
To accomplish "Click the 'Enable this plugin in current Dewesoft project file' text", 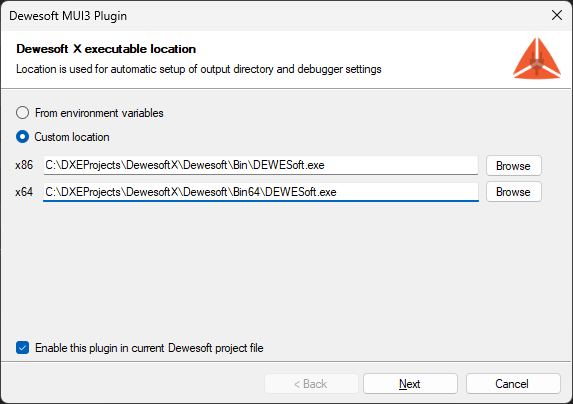I will [x=149, y=348].
